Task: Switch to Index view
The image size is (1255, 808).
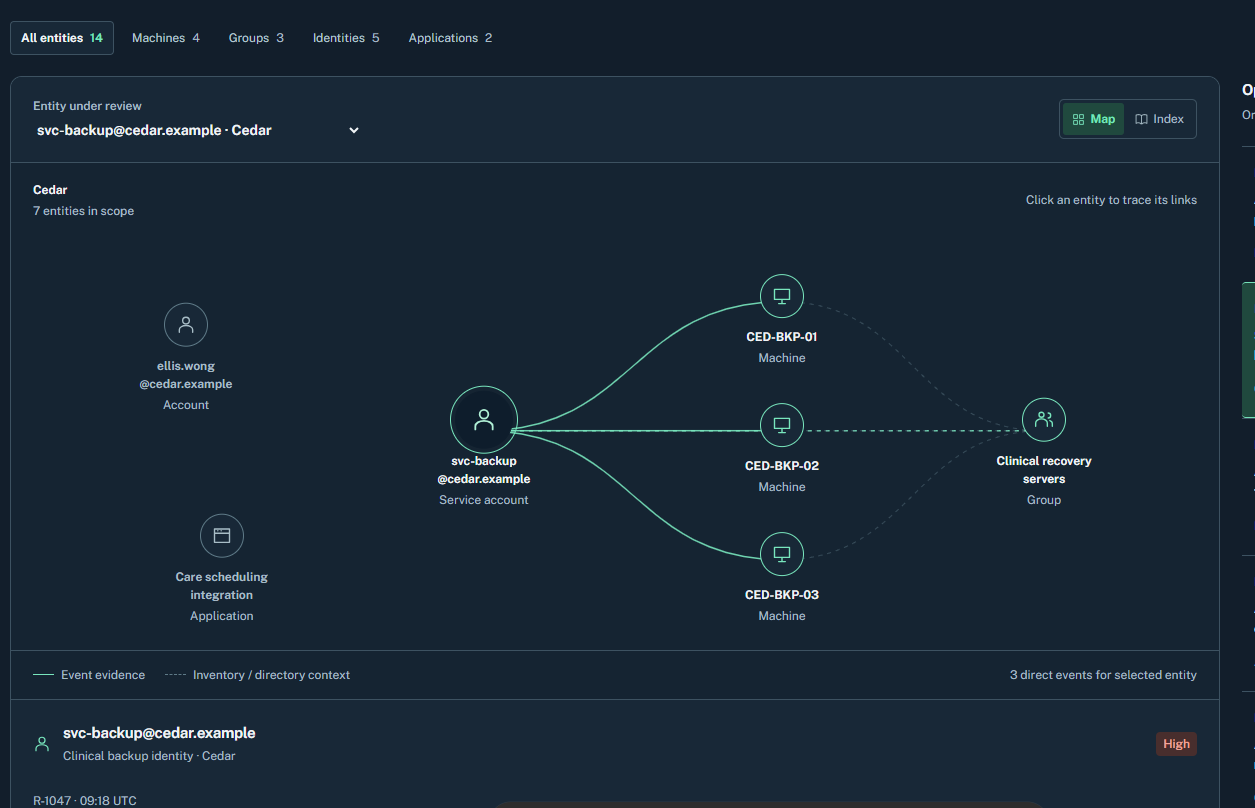Action: click(1160, 119)
